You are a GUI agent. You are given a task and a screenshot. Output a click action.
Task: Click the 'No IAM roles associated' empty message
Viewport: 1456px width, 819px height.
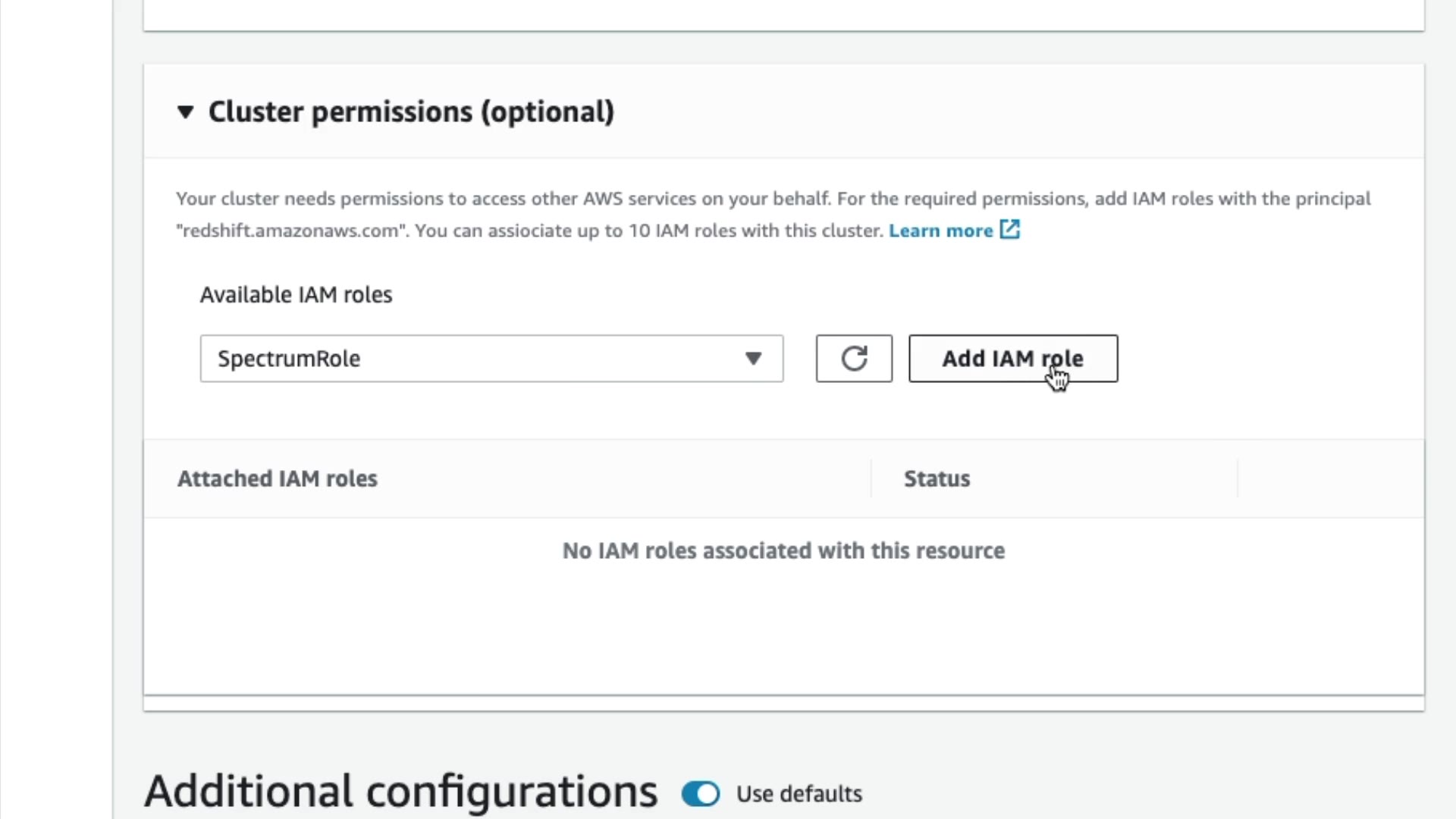pos(783,551)
